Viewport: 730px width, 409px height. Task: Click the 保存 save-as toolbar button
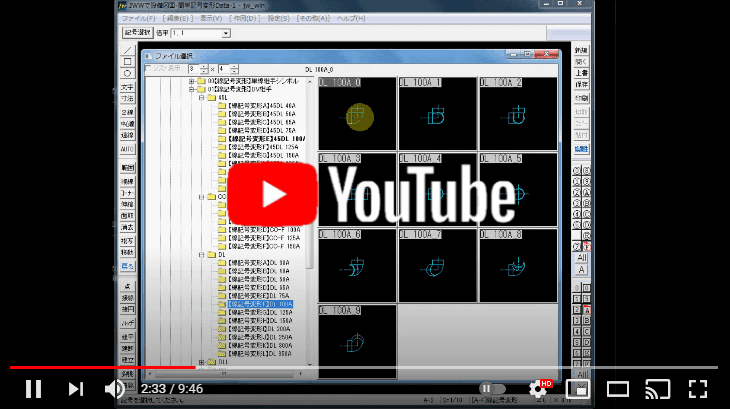pyautogui.click(x=581, y=85)
